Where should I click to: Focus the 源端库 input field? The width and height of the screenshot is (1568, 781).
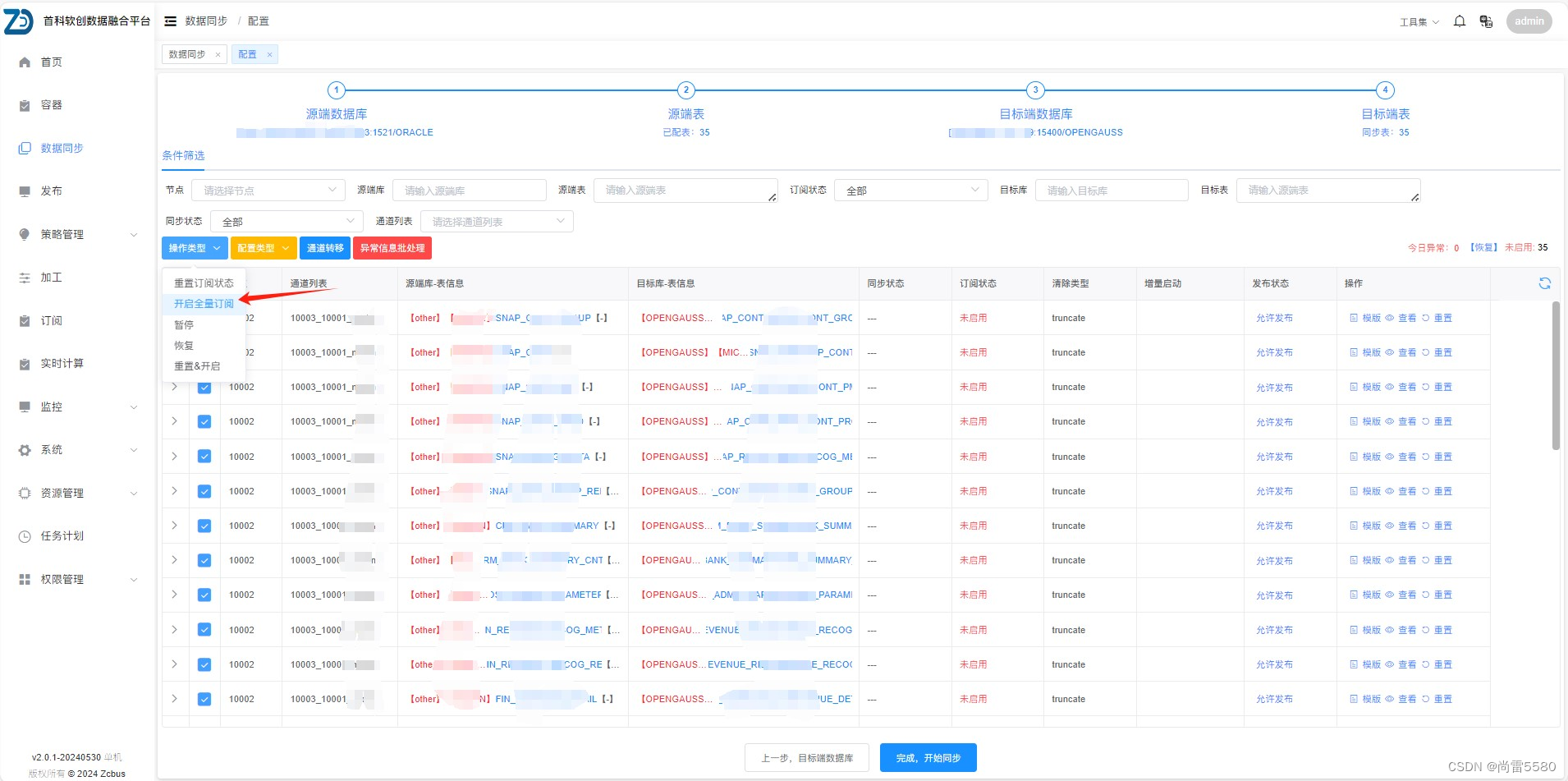click(x=470, y=191)
